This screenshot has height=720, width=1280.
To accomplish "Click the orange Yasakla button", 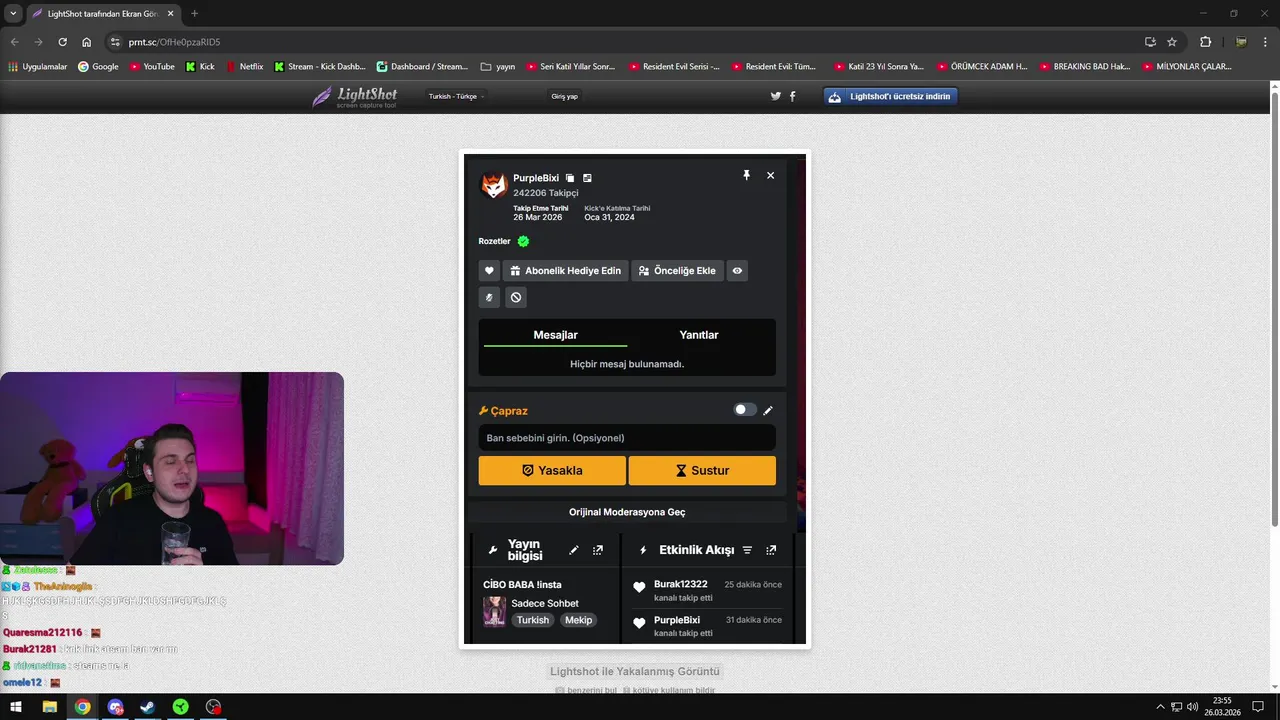I will (x=552, y=470).
